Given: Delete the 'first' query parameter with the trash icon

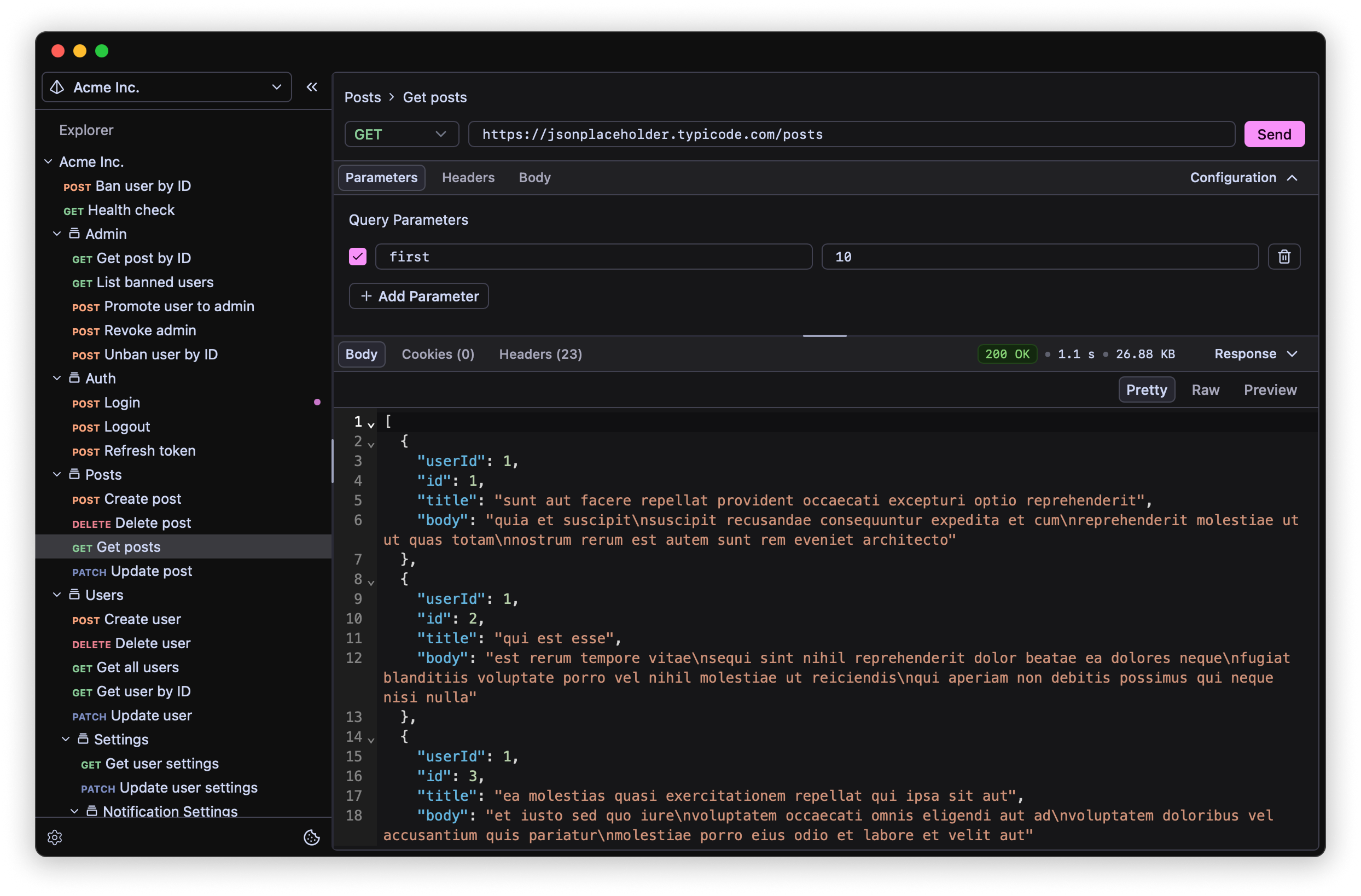Looking at the screenshot, I should tap(1284, 257).
